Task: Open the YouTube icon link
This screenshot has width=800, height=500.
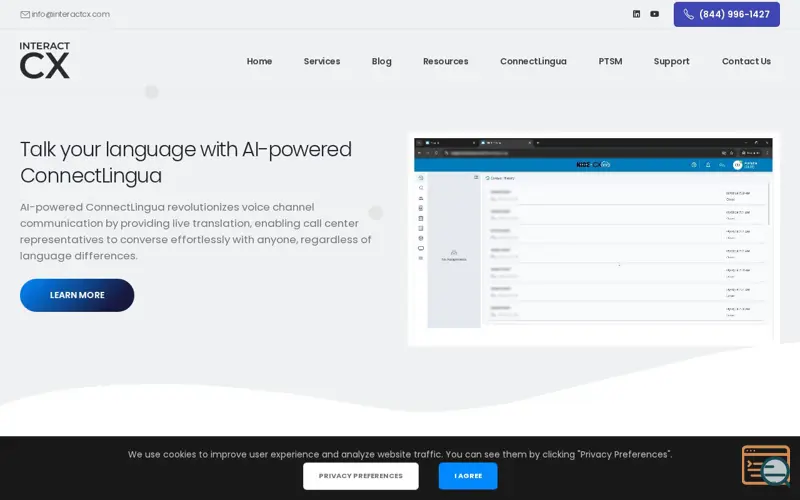Action: [655, 14]
